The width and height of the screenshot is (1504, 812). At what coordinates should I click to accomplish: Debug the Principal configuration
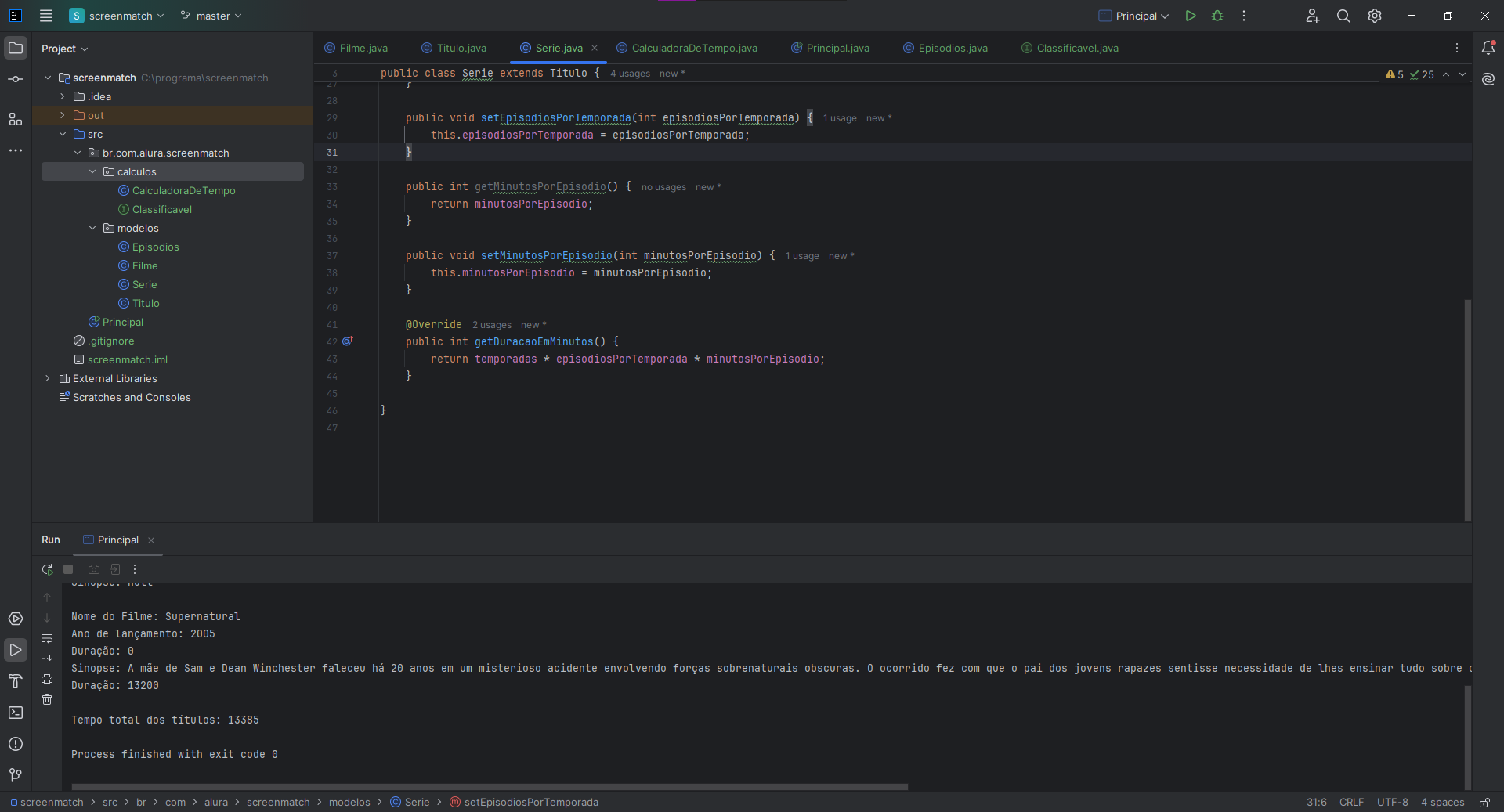coord(1217,16)
